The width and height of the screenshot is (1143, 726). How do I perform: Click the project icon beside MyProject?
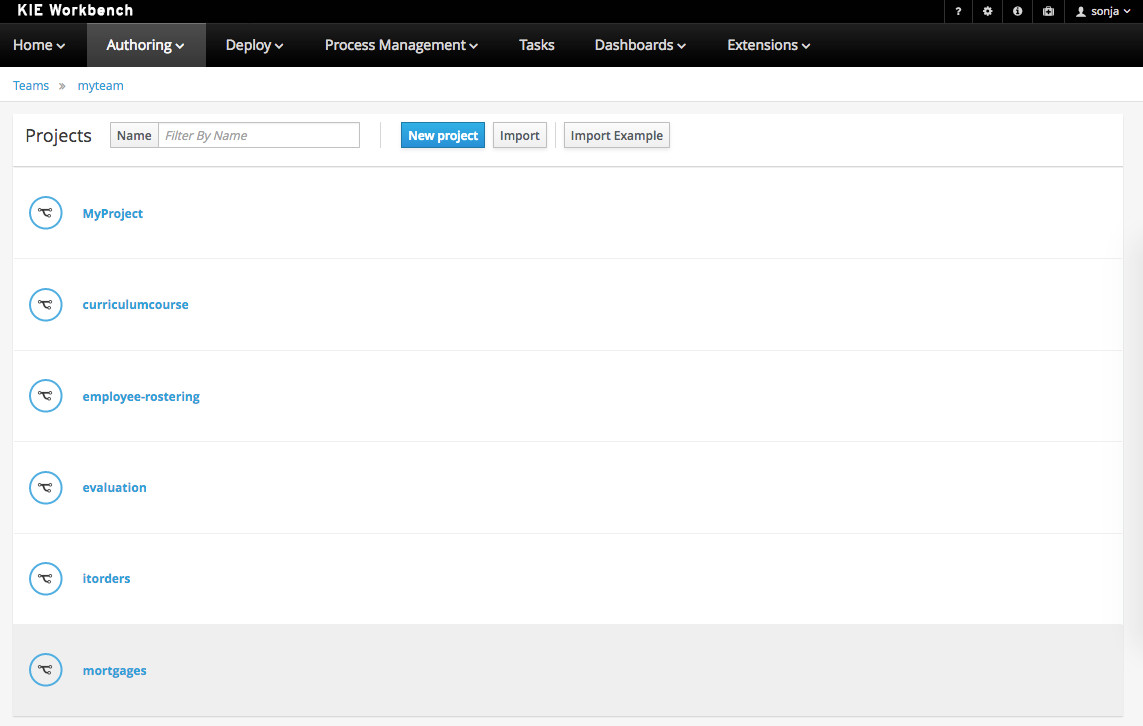pos(46,213)
